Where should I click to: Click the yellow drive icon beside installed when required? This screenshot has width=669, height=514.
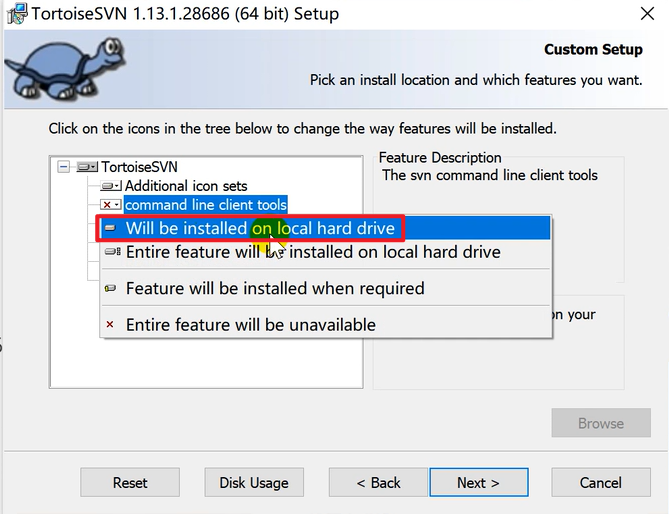coord(111,288)
